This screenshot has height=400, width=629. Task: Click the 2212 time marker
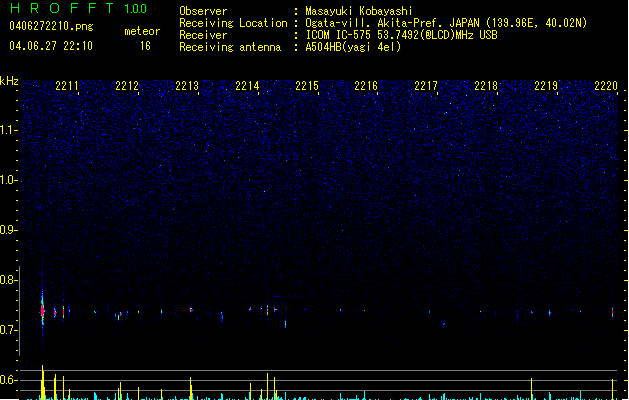coord(127,86)
